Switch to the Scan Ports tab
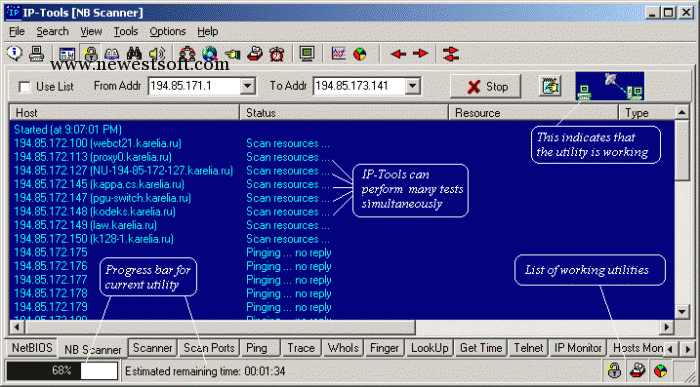This screenshot has width=700, height=387. (x=209, y=348)
